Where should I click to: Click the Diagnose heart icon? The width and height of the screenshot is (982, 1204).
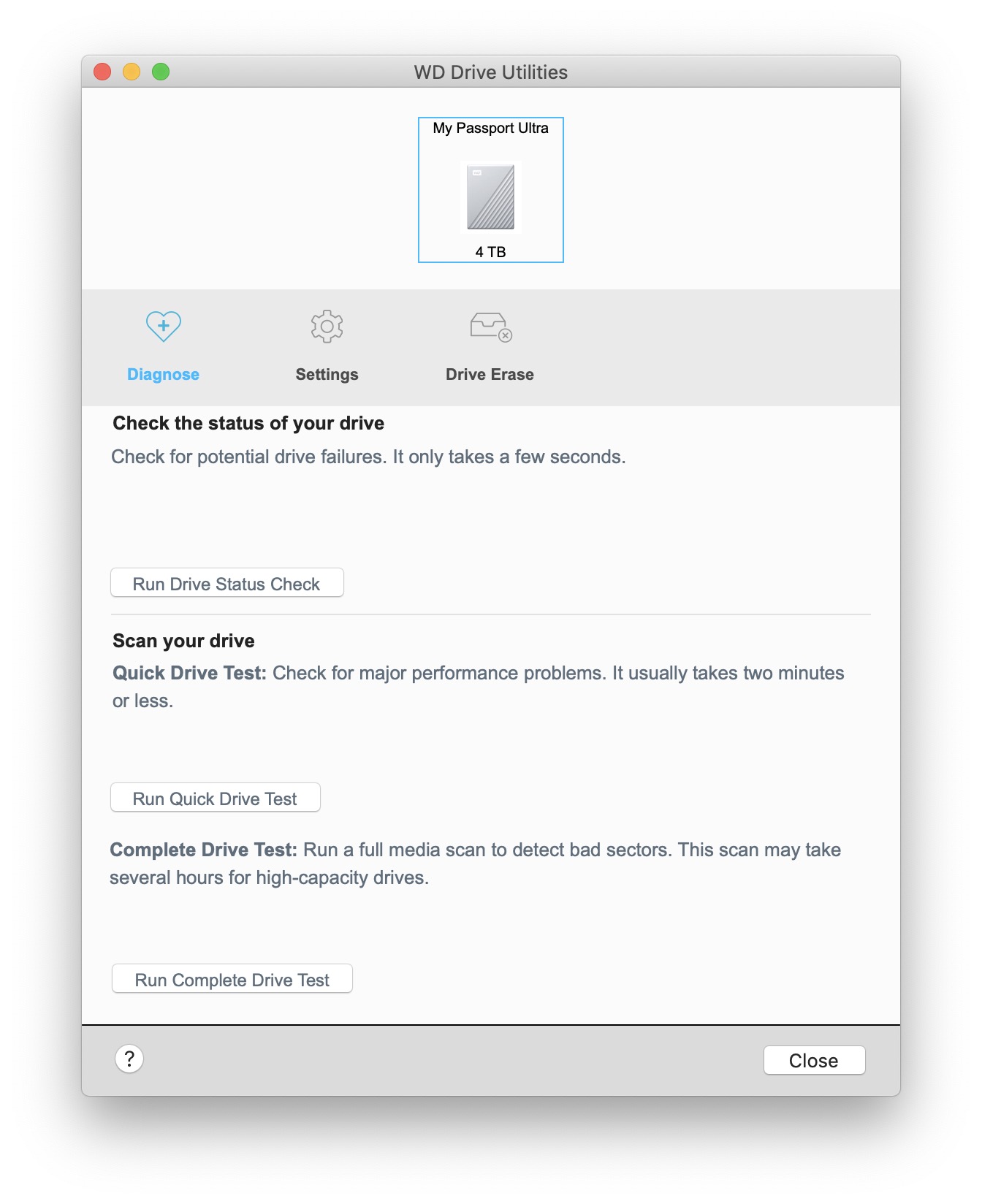click(163, 326)
